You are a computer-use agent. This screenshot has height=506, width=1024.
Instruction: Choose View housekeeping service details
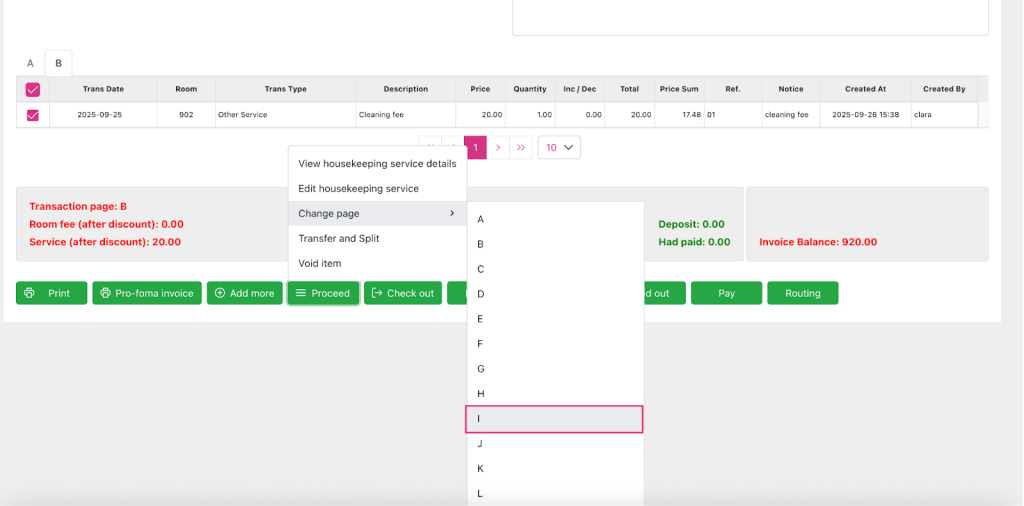pos(377,163)
